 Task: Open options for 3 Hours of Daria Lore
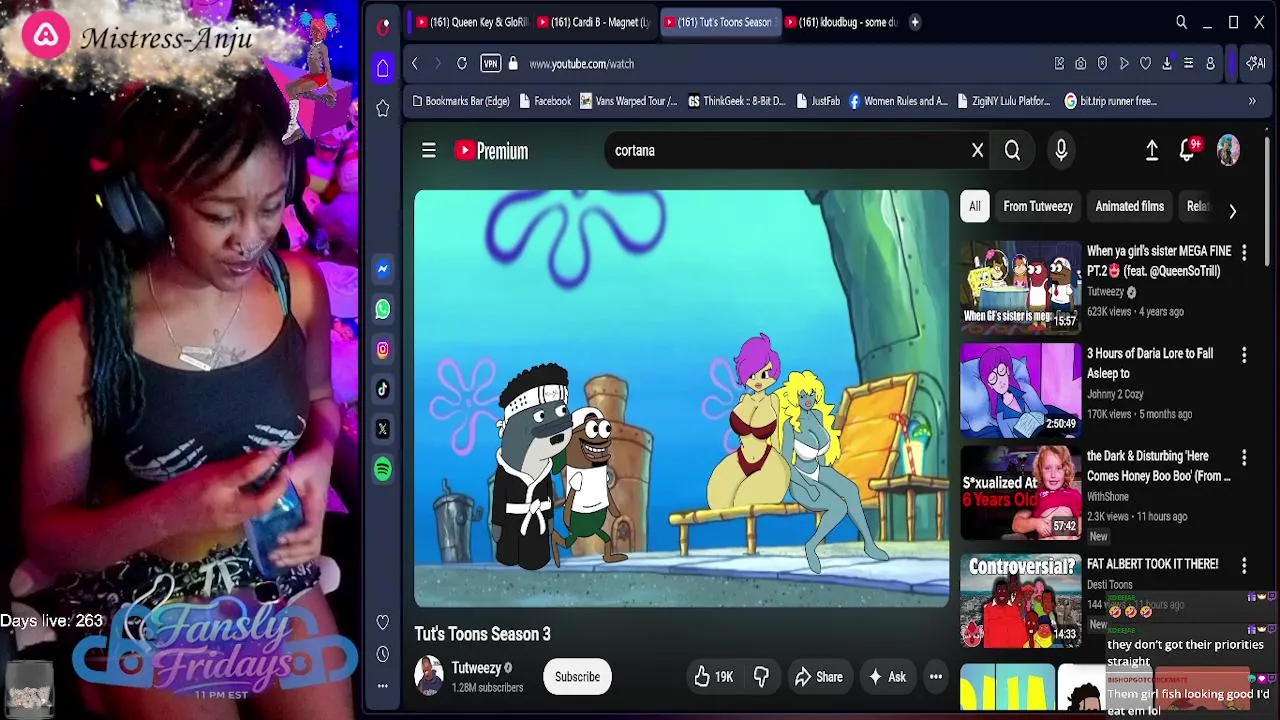tap(1244, 355)
